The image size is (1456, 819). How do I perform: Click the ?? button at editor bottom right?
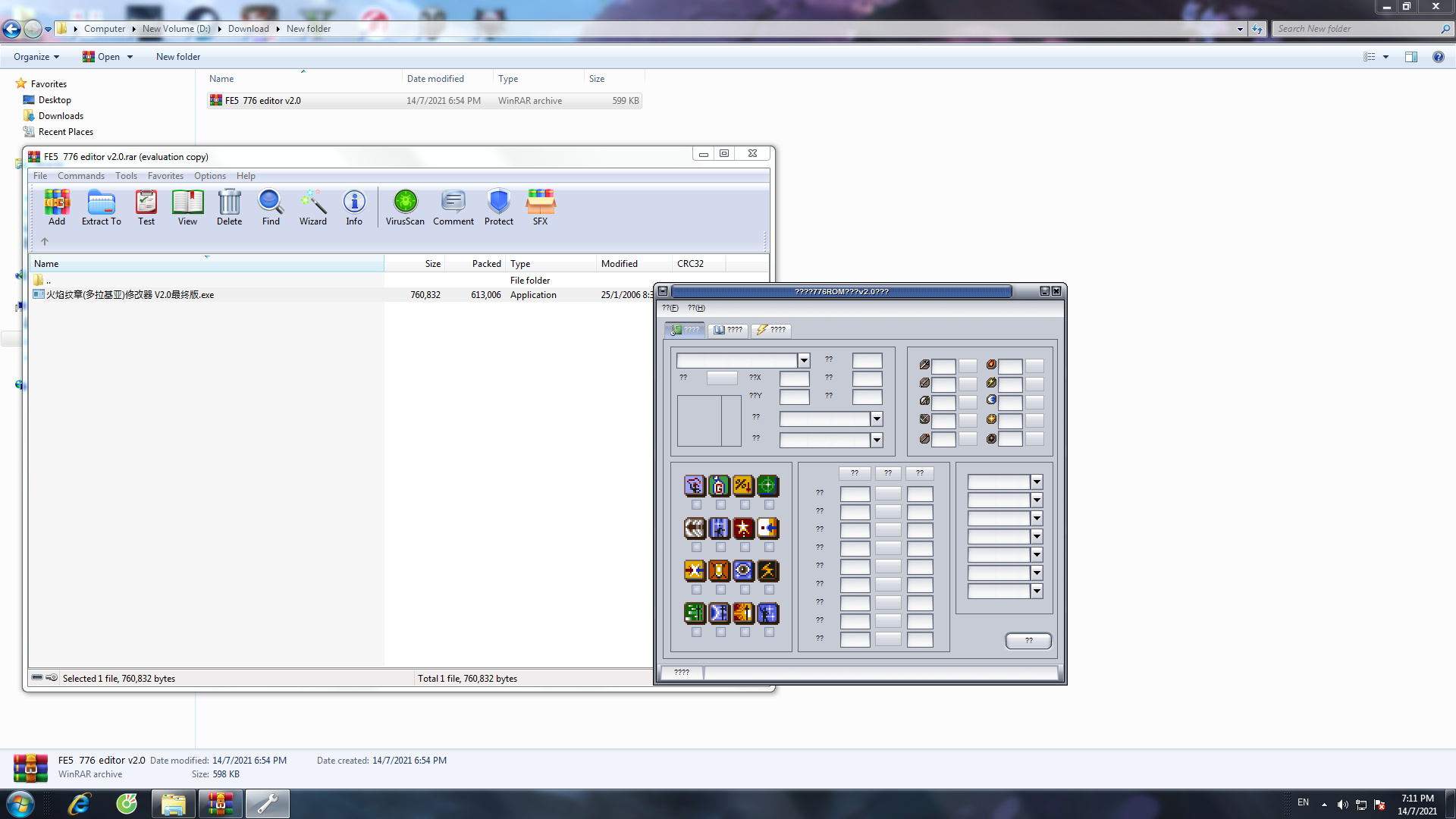[x=1028, y=641]
